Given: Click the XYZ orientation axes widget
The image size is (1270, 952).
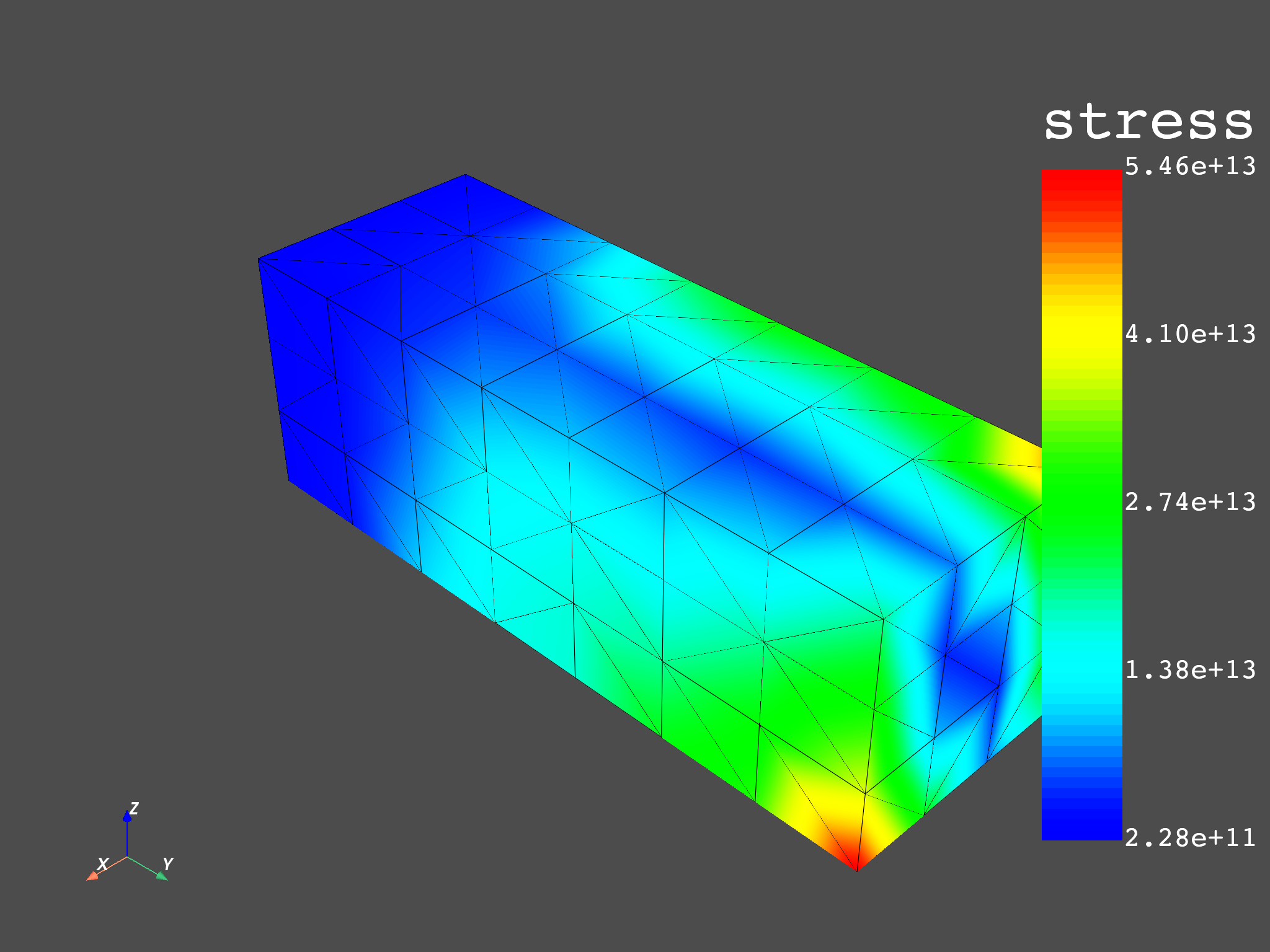Looking at the screenshot, I should pos(128,842).
